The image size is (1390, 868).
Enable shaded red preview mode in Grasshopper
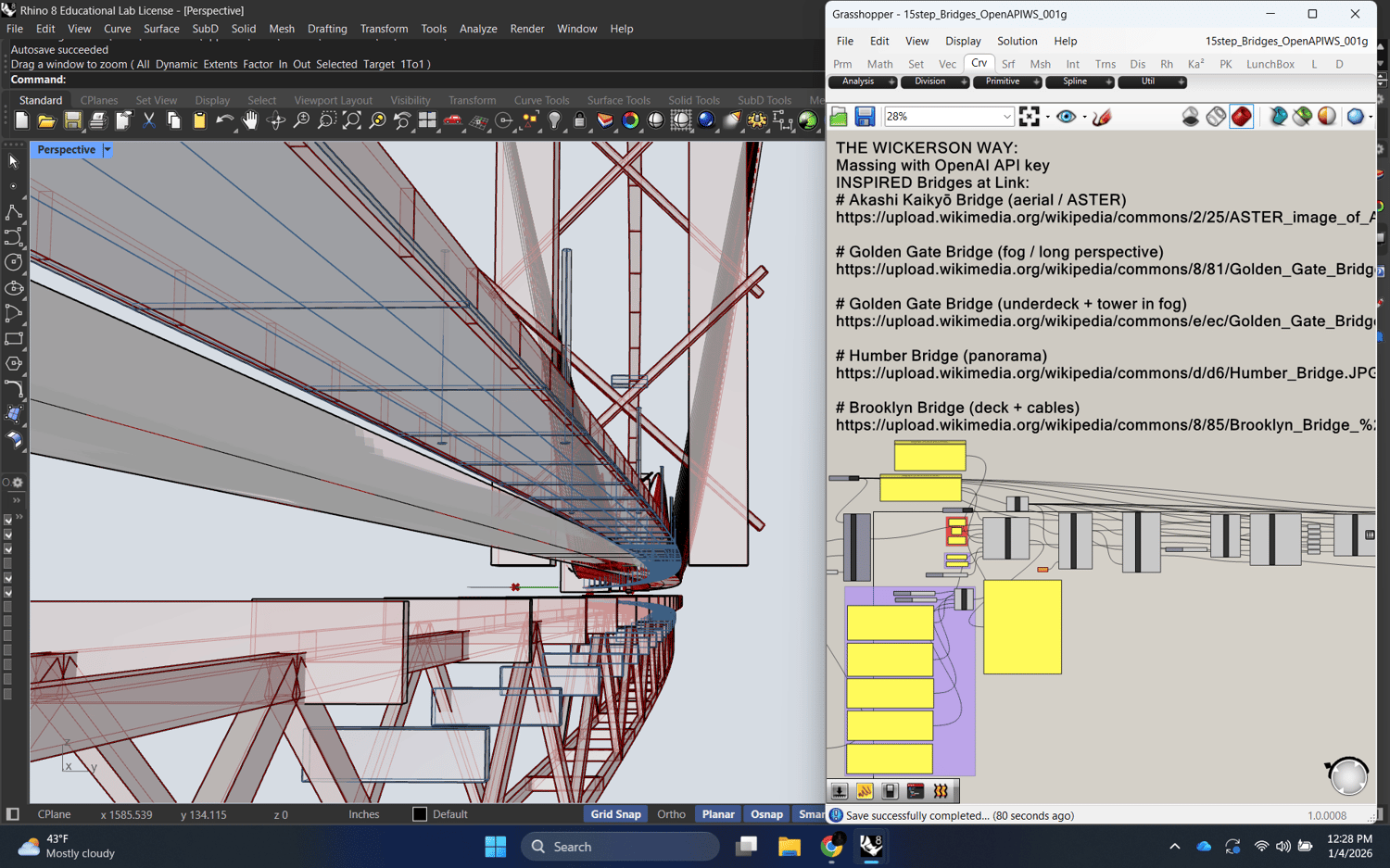tap(1241, 117)
